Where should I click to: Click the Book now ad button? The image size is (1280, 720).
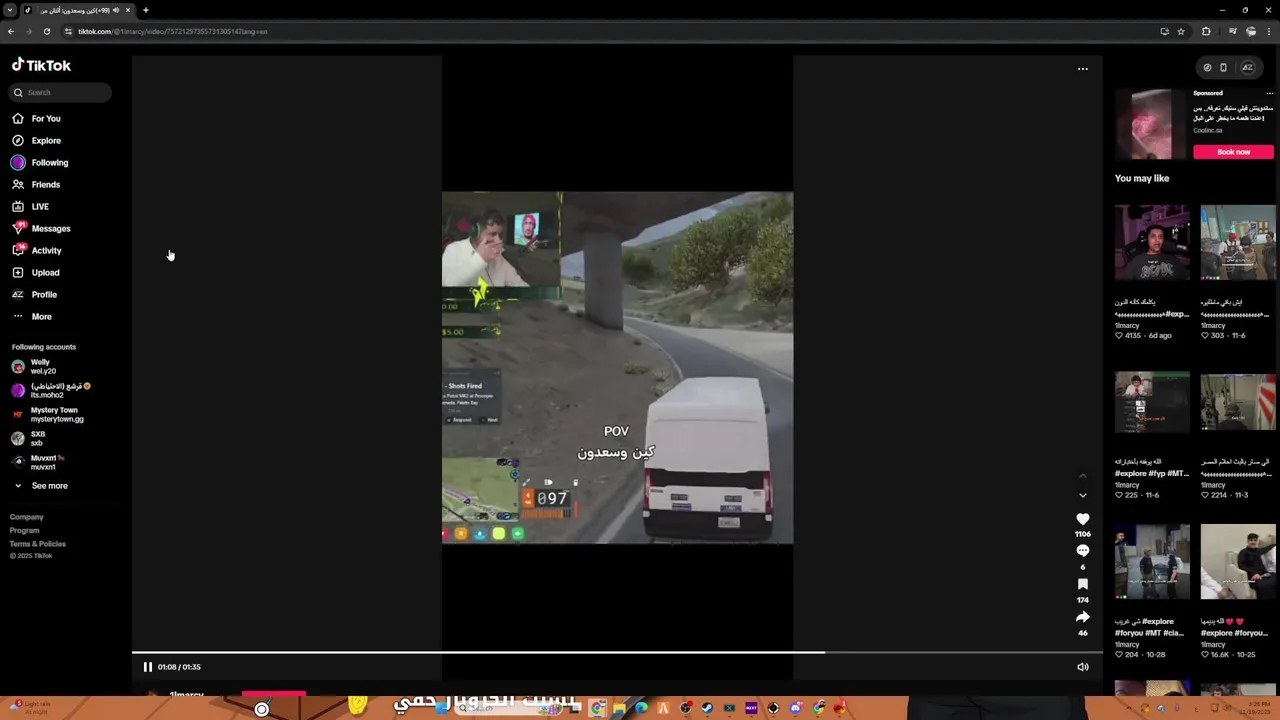click(x=1233, y=152)
